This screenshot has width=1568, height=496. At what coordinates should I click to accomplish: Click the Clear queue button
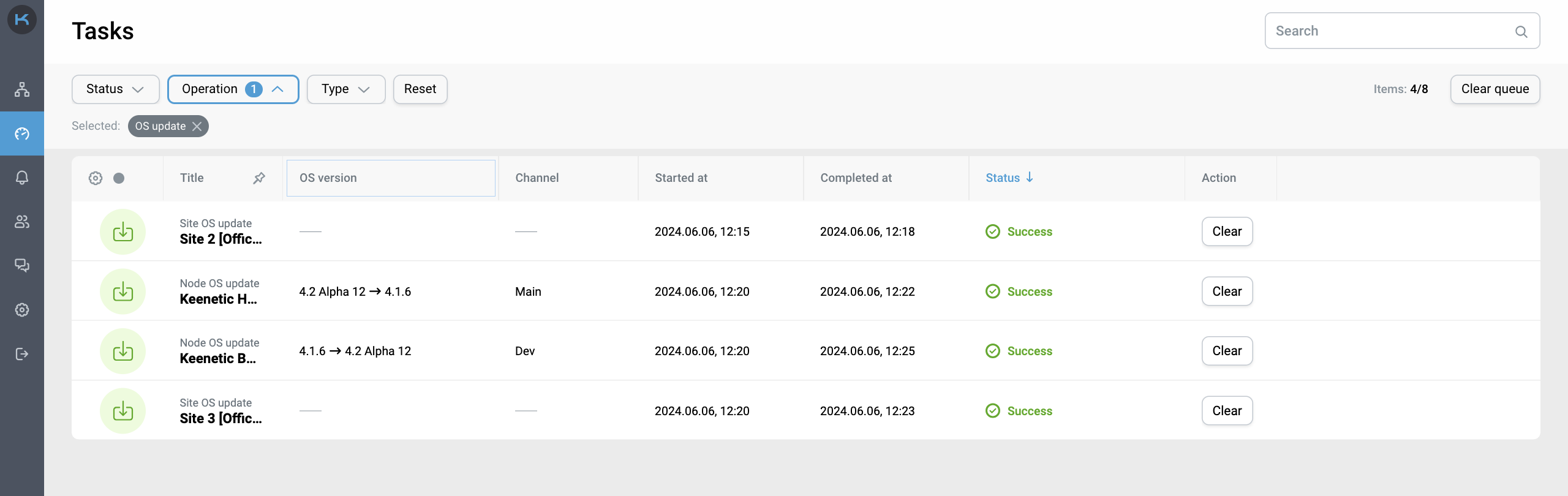1494,89
